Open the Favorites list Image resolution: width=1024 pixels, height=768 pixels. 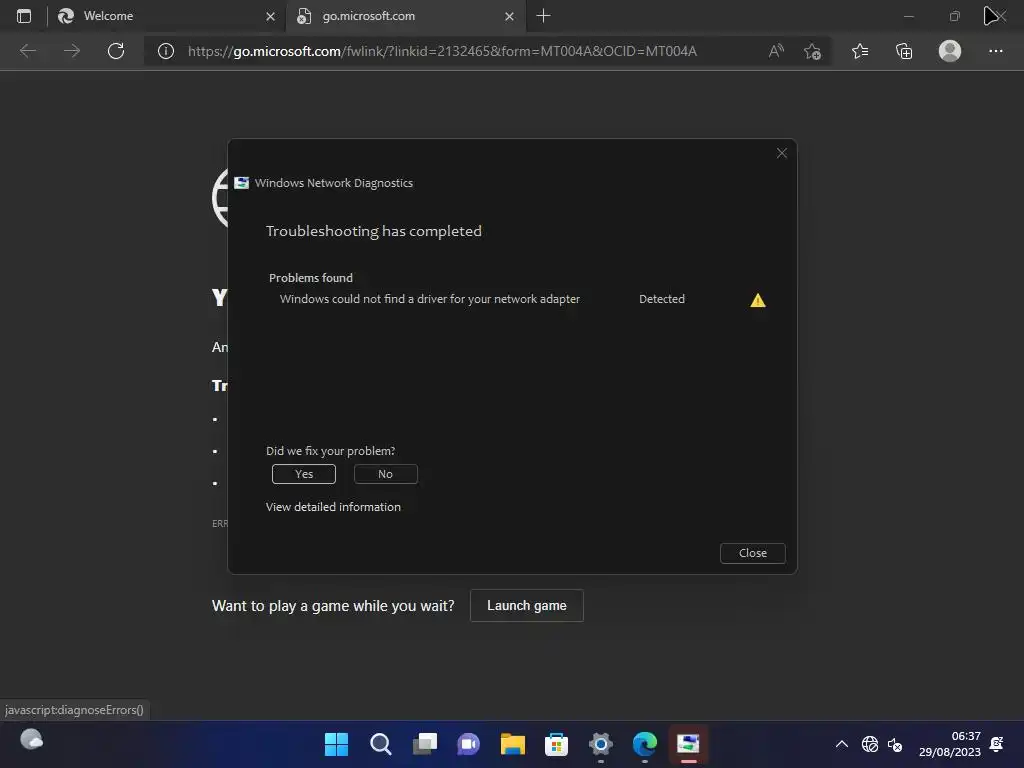click(x=860, y=51)
